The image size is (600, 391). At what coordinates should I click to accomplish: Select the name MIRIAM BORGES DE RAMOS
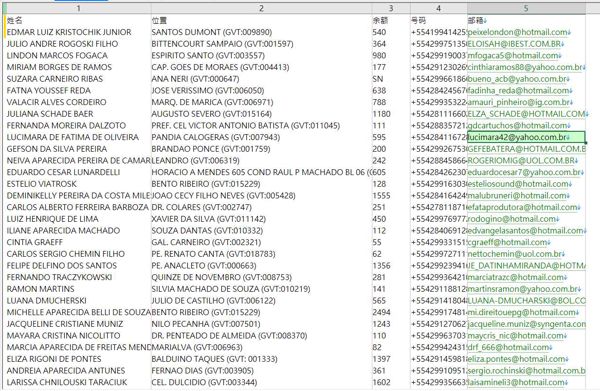pyautogui.click(x=59, y=67)
